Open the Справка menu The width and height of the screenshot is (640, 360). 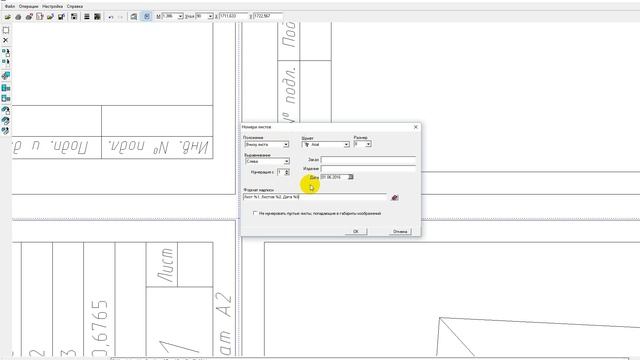click(75, 7)
